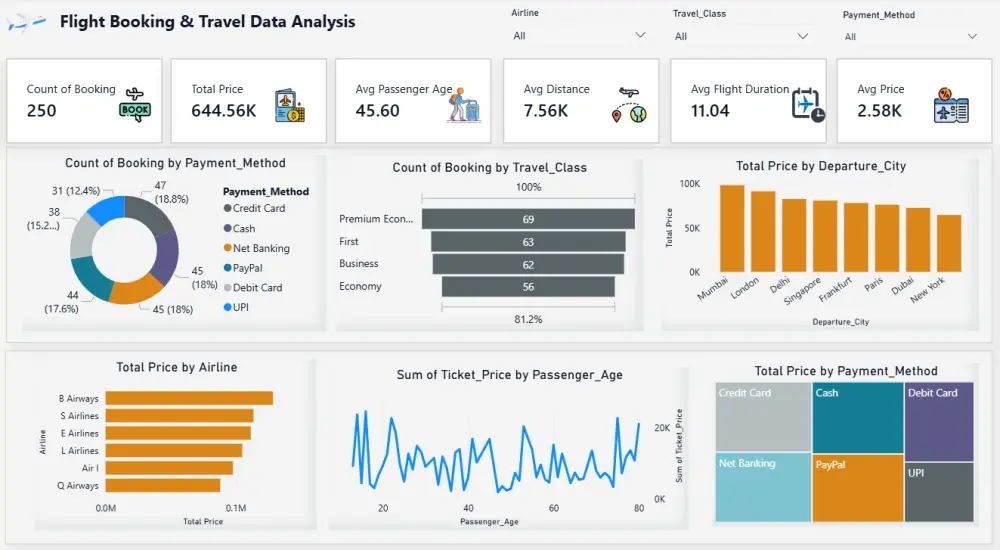Select the PayPal legend entry
Image resolution: width=1000 pixels, height=550 pixels.
(243, 268)
